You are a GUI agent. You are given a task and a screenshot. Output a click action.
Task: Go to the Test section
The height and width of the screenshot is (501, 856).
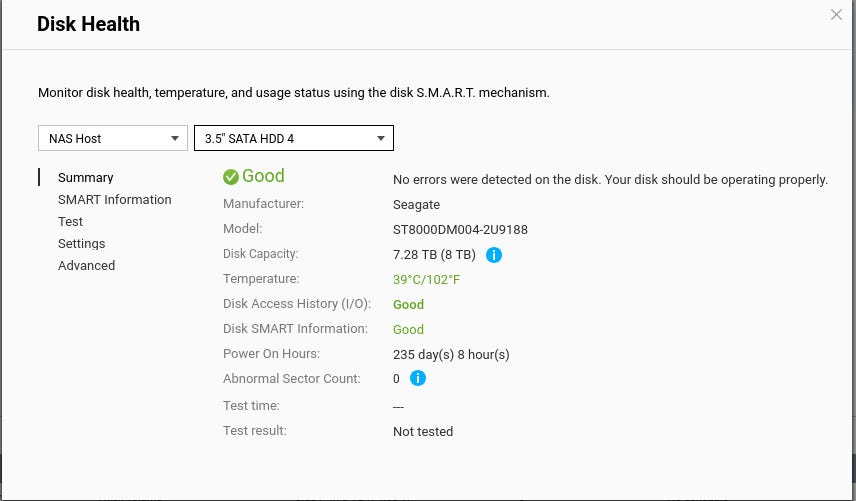[x=70, y=222]
